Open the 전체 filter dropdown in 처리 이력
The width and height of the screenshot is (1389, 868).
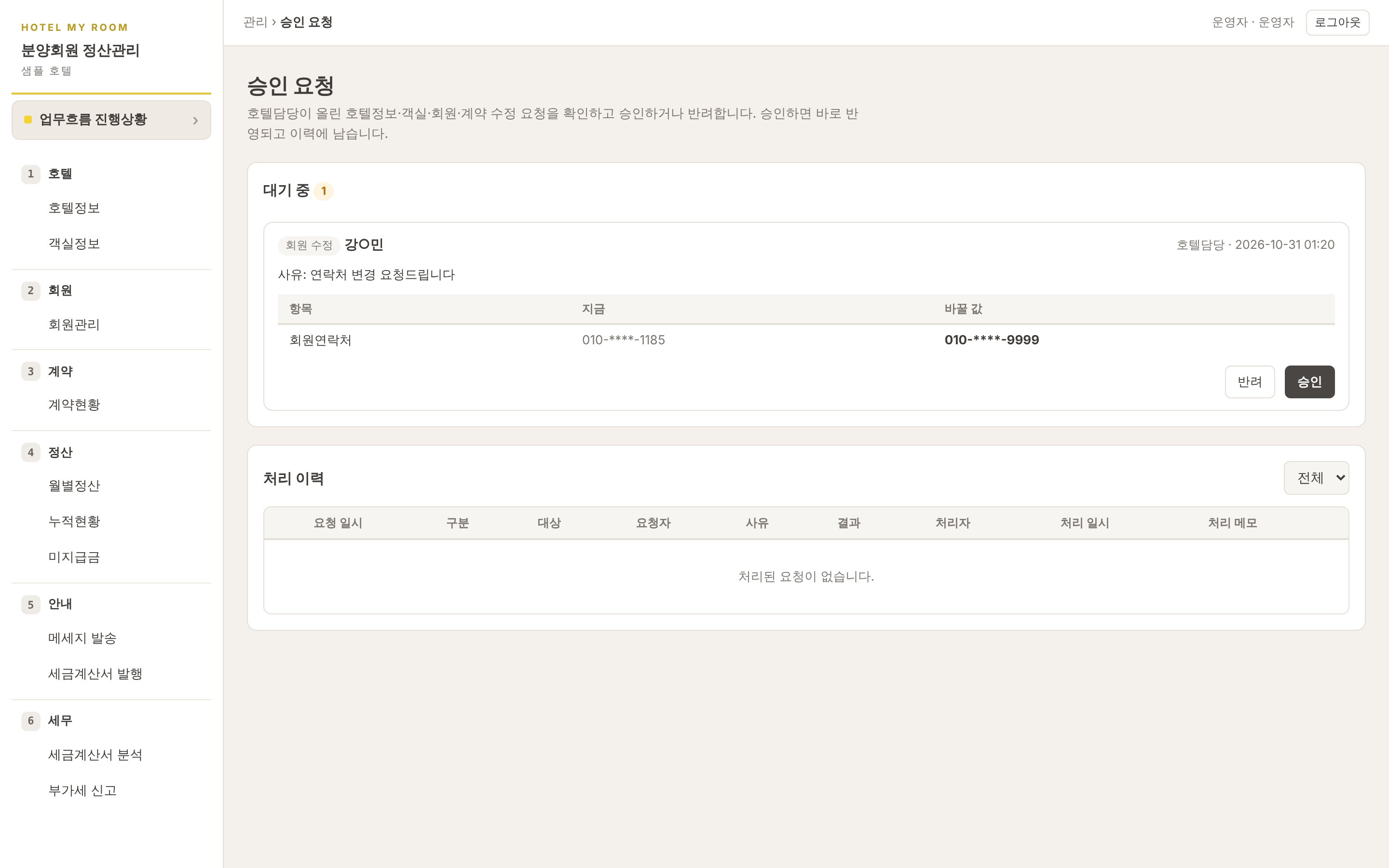[1316, 477]
